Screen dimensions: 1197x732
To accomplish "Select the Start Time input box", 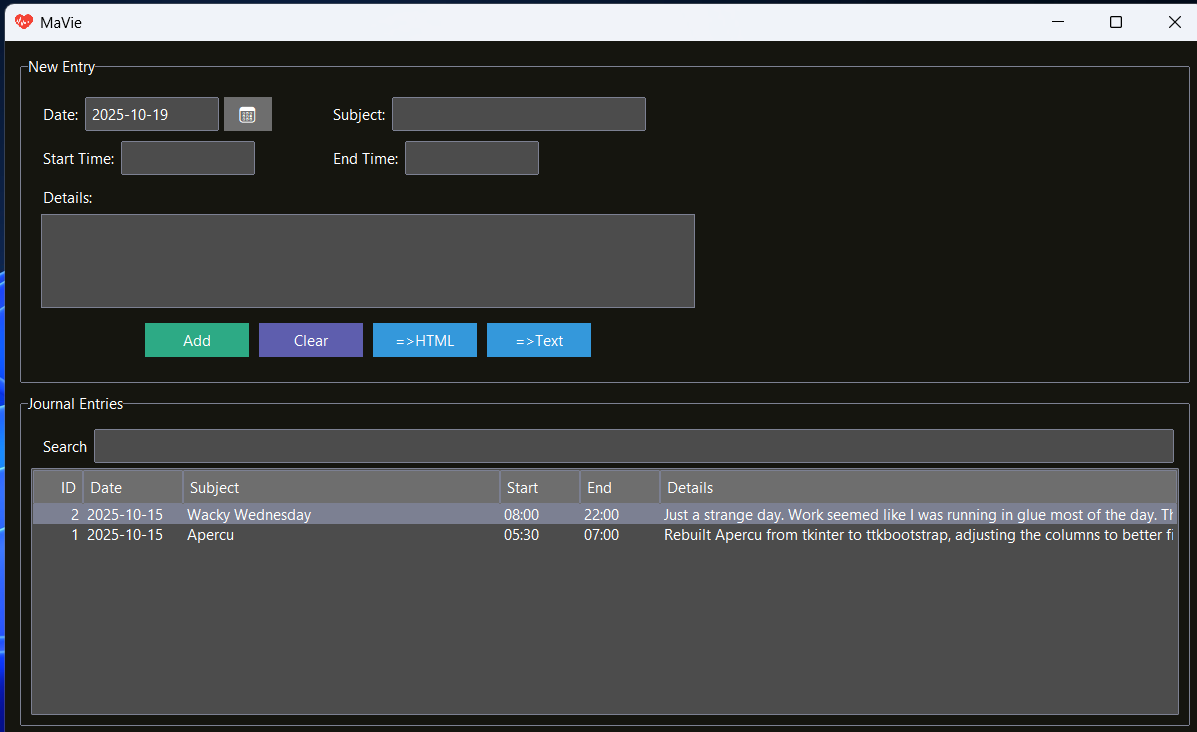I will tap(188, 158).
